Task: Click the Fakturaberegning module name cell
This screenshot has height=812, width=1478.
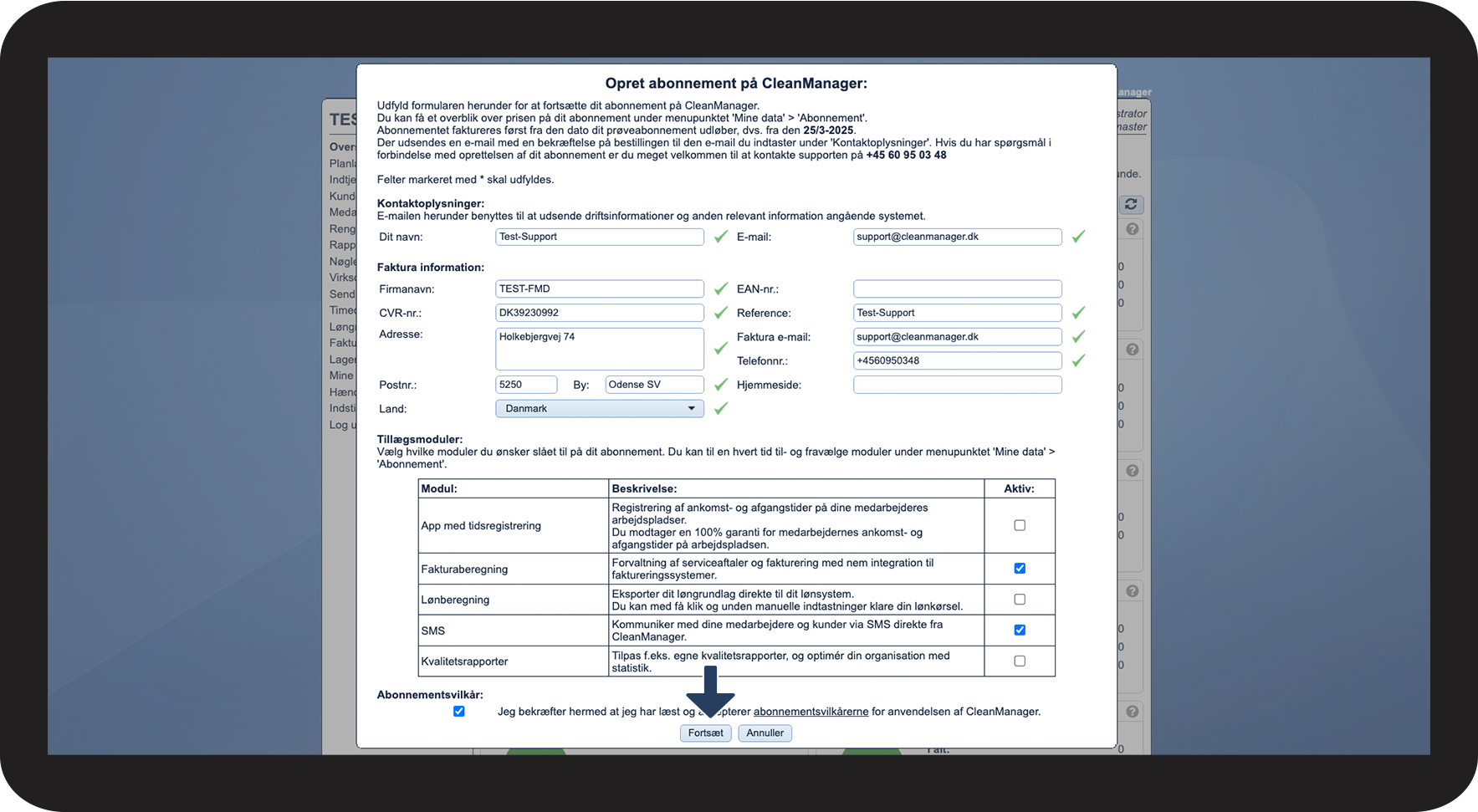Action: pos(514,569)
